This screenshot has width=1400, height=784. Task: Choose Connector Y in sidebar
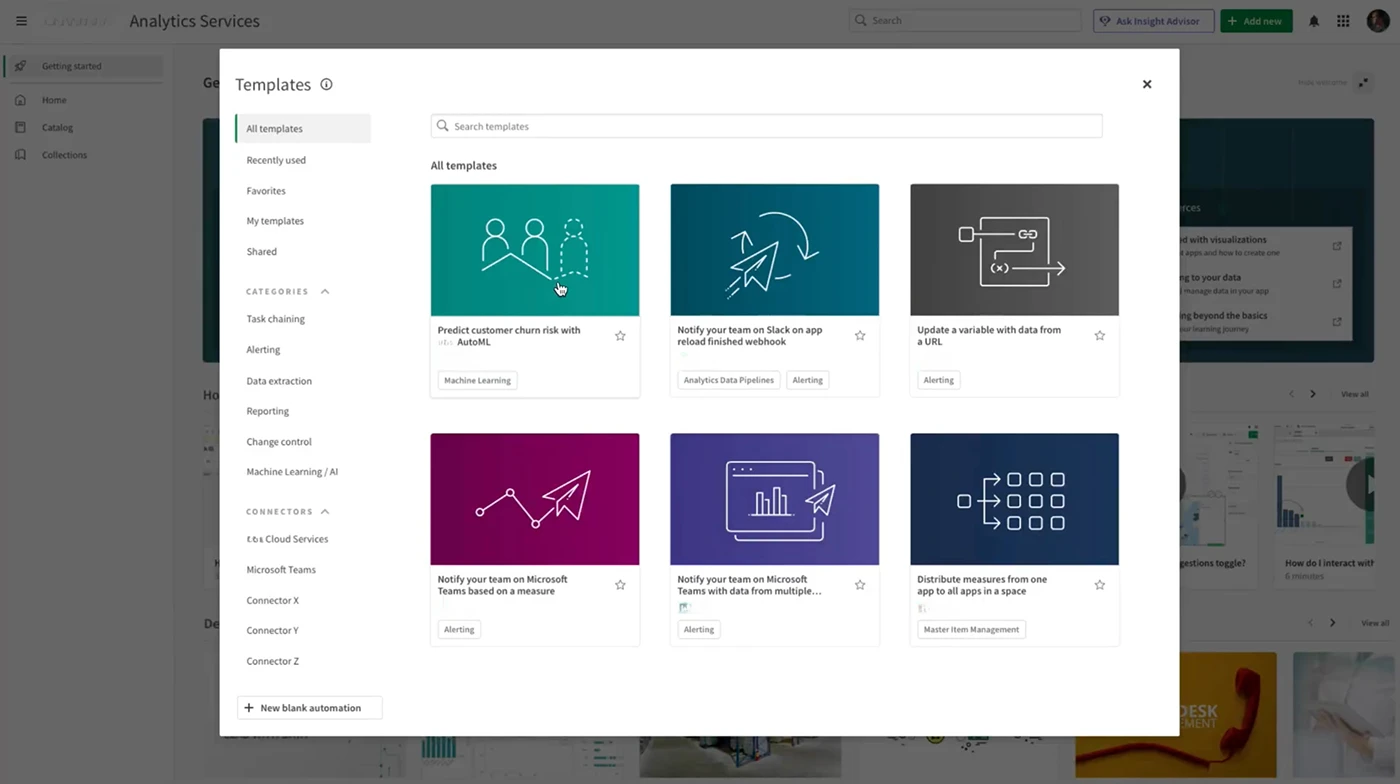(x=273, y=631)
